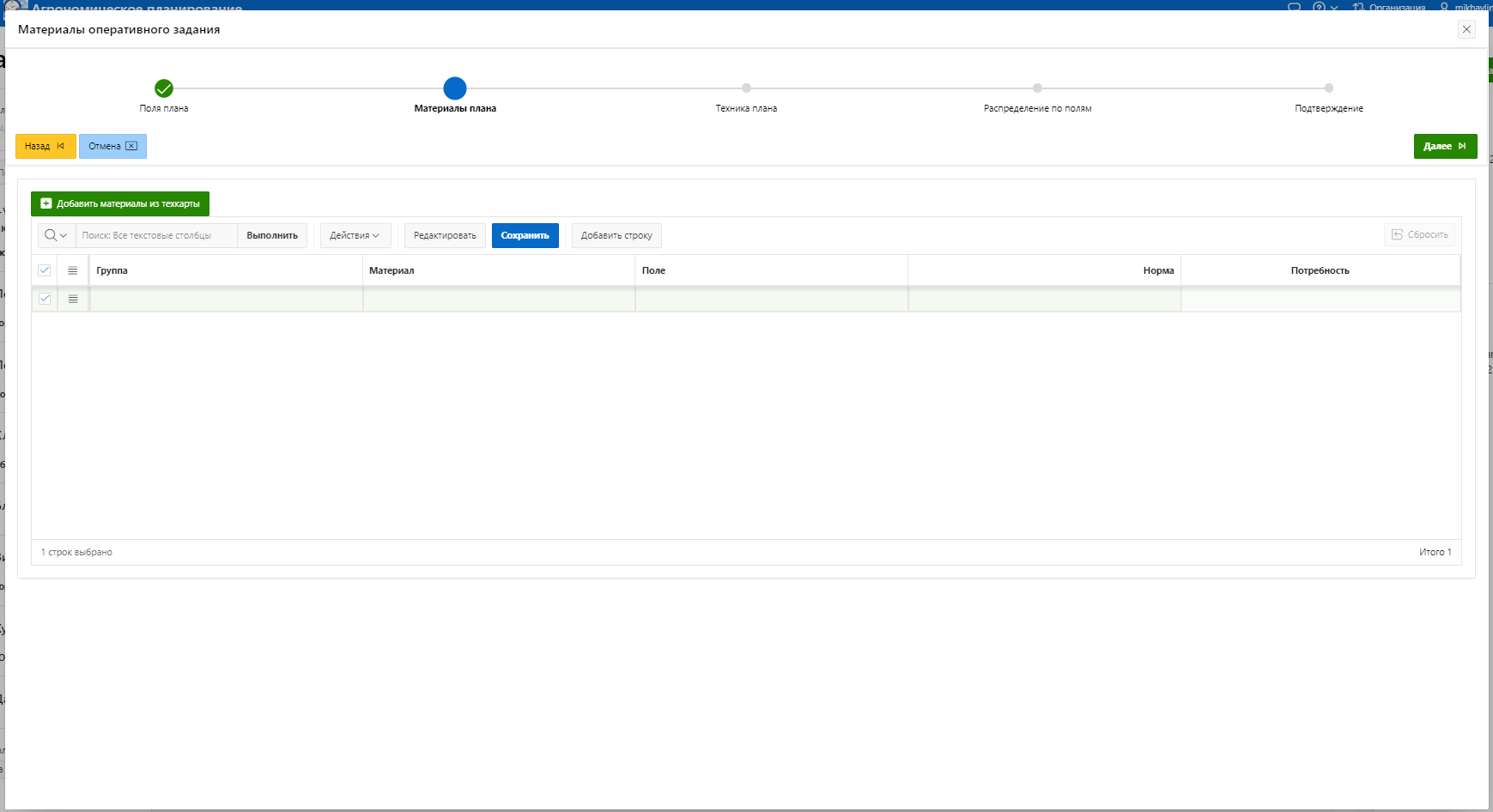Click 'Добавить материалы из техкарты' button
The image size is (1493, 812).
click(120, 203)
